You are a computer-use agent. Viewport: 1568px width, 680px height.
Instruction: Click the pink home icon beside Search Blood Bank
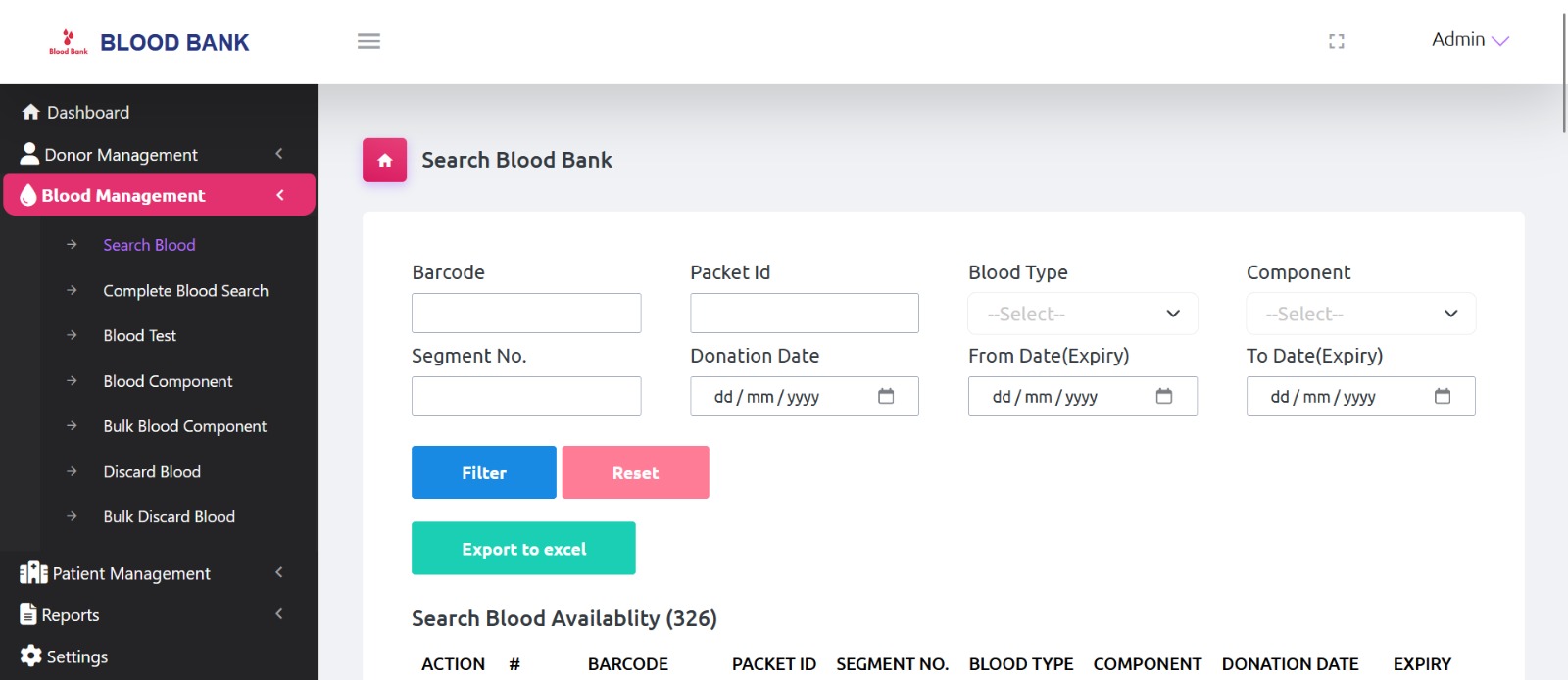click(x=384, y=160)
